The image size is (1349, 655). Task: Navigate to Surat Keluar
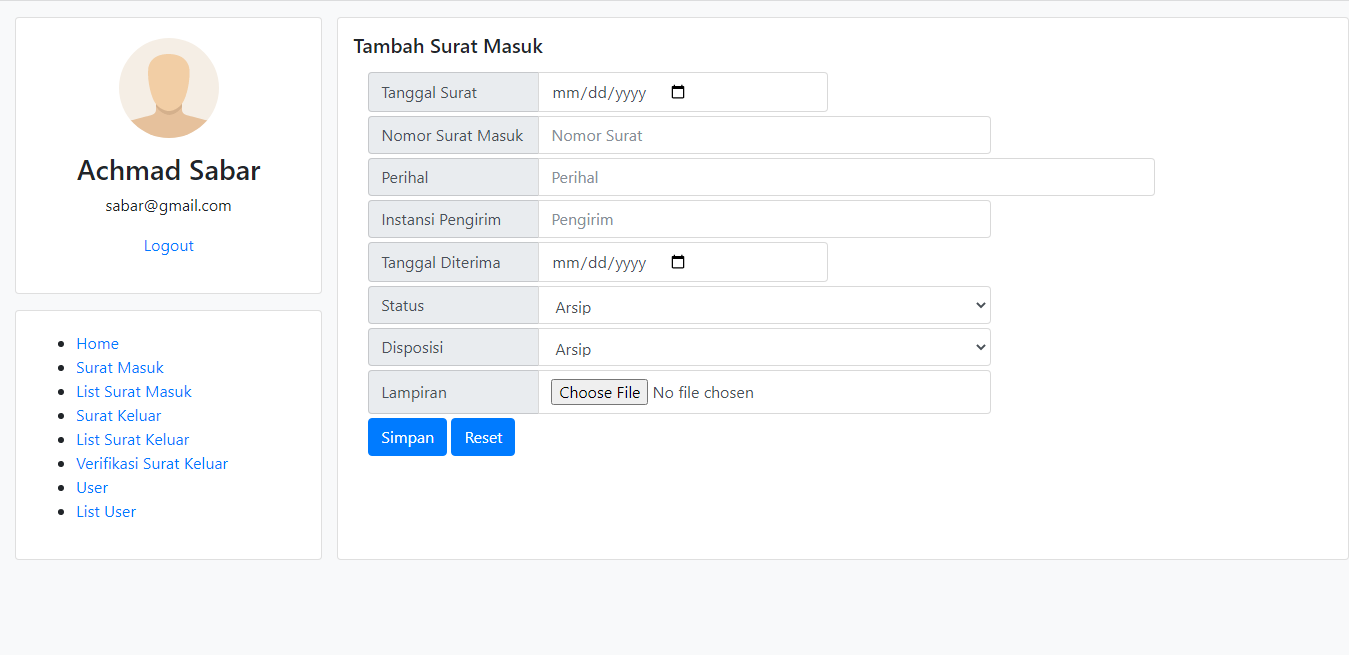click(119, 416)
